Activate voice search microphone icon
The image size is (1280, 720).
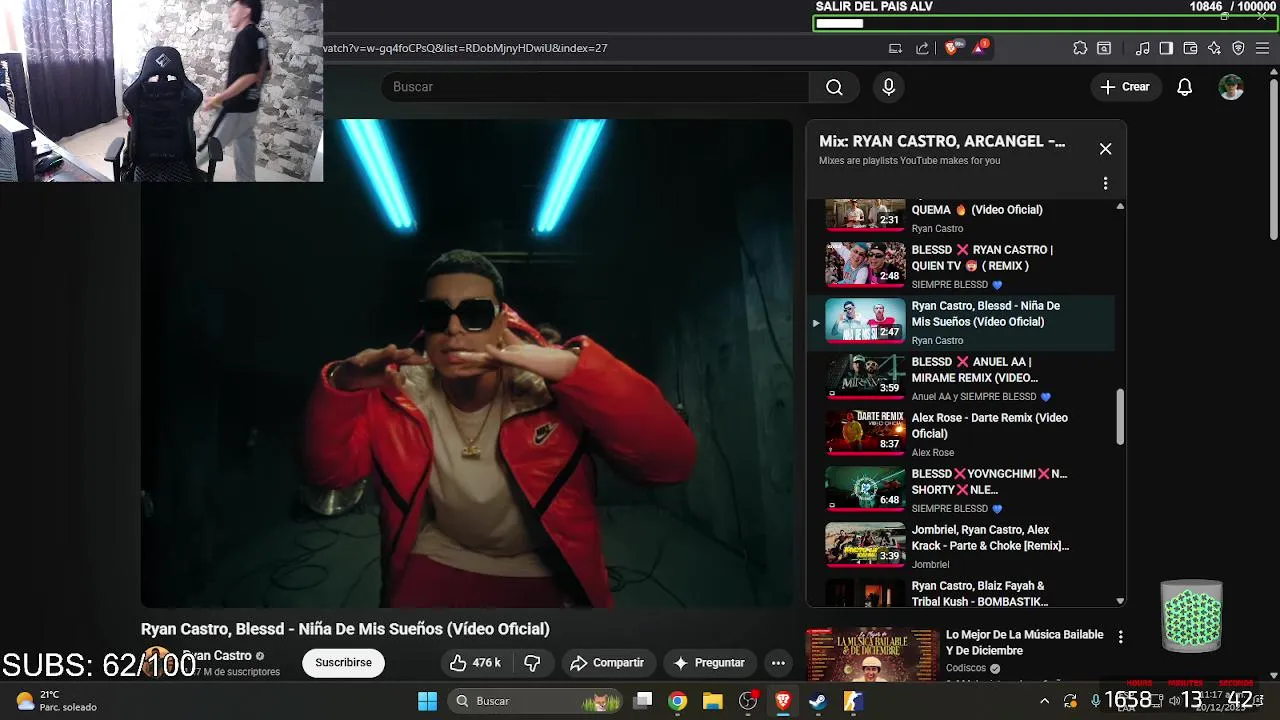tap(888, 87)
